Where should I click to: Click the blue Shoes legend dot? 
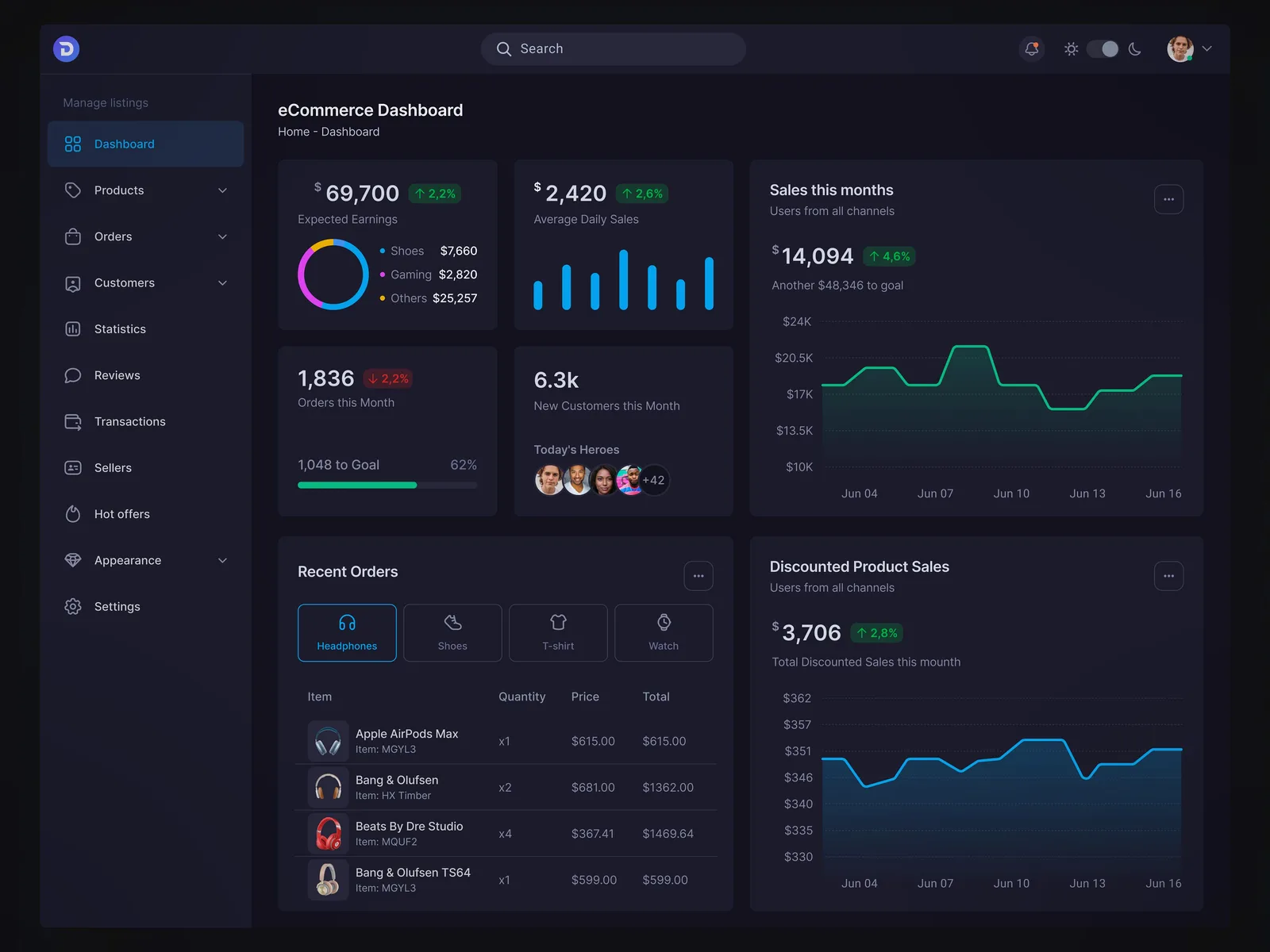click(x=383, y=251)
